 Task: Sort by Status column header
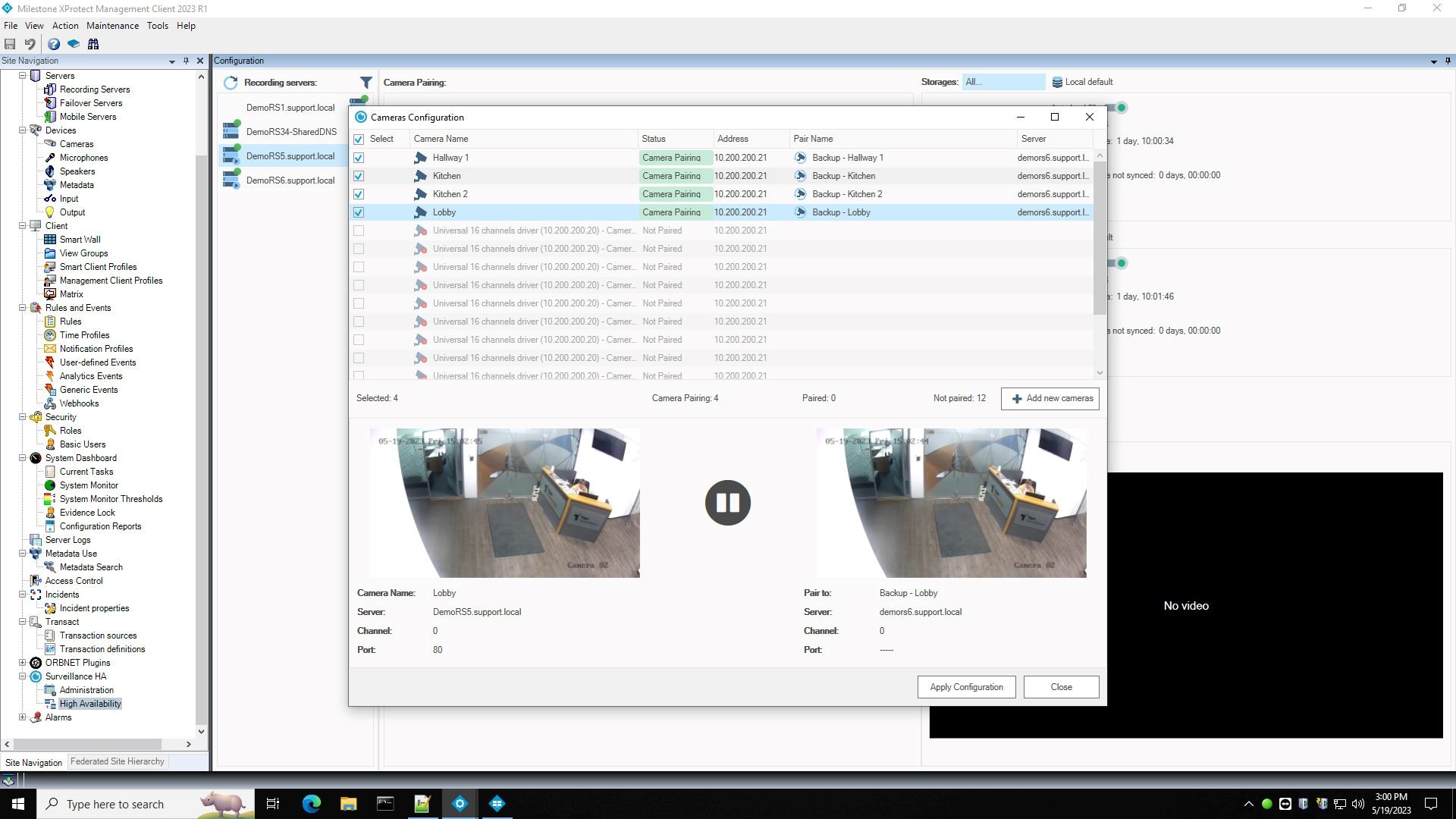click(676, 139)
